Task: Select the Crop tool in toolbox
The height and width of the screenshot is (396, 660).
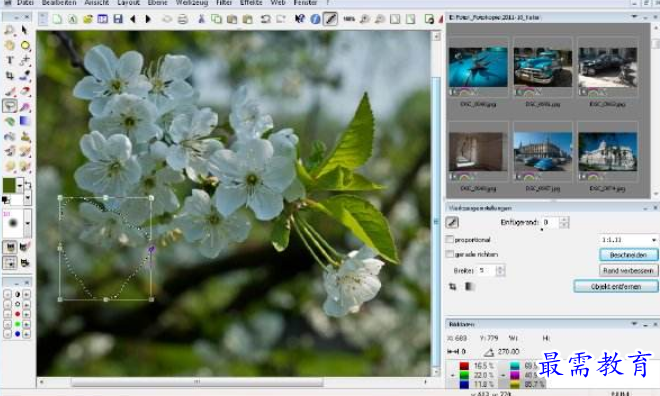Action: point(10,76)
